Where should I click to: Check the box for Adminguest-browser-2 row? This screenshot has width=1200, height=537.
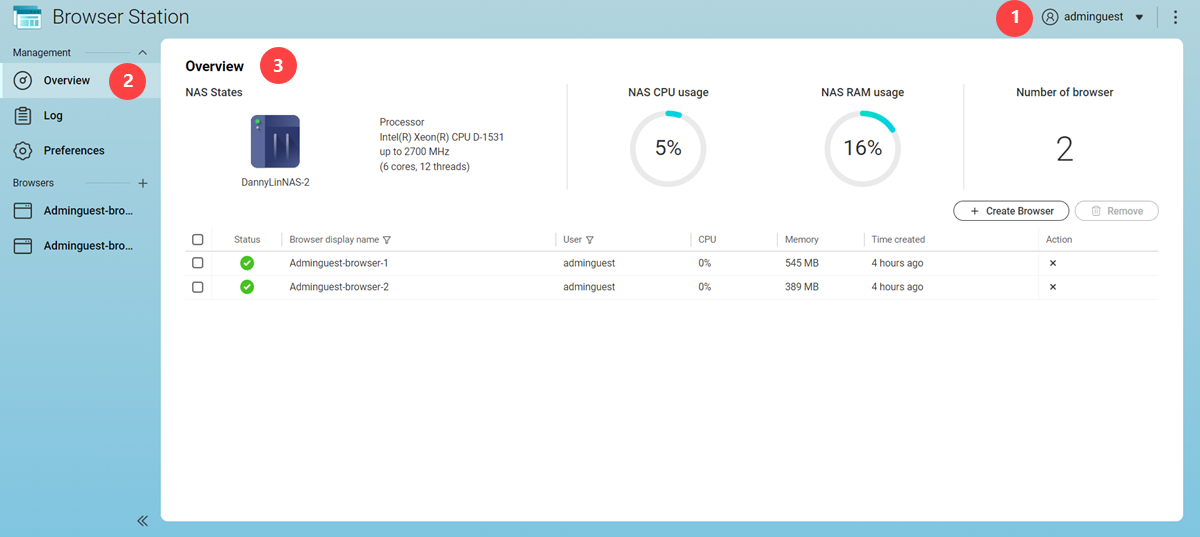coord(198,287)
